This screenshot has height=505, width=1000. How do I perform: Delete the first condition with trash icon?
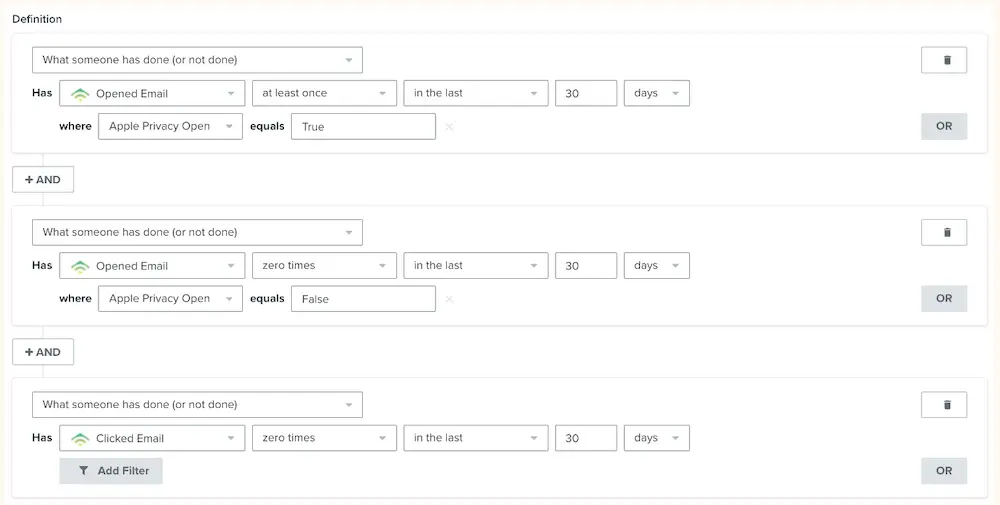[943, 60]
